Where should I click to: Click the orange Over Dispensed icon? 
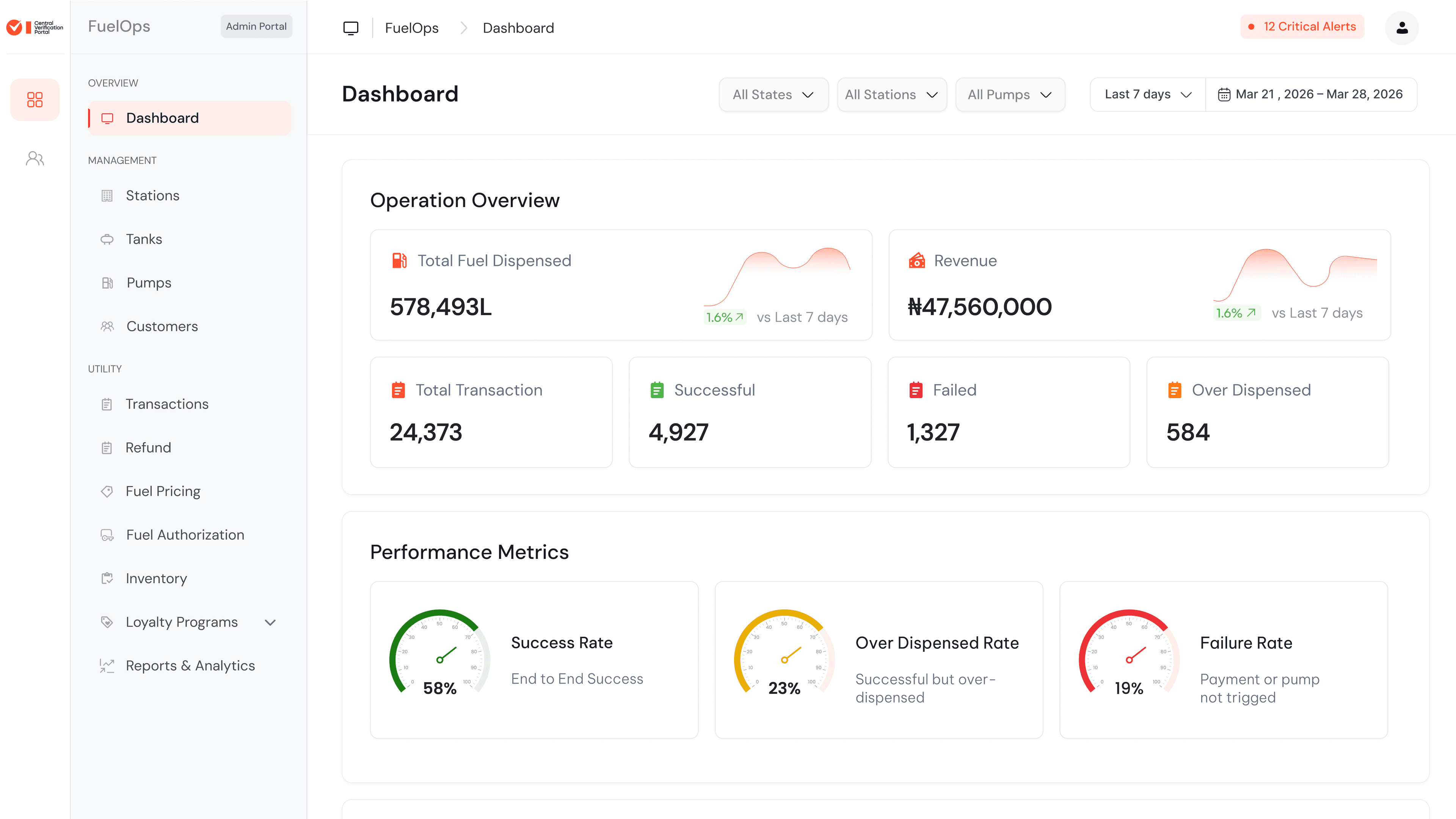coord(1175,390)
